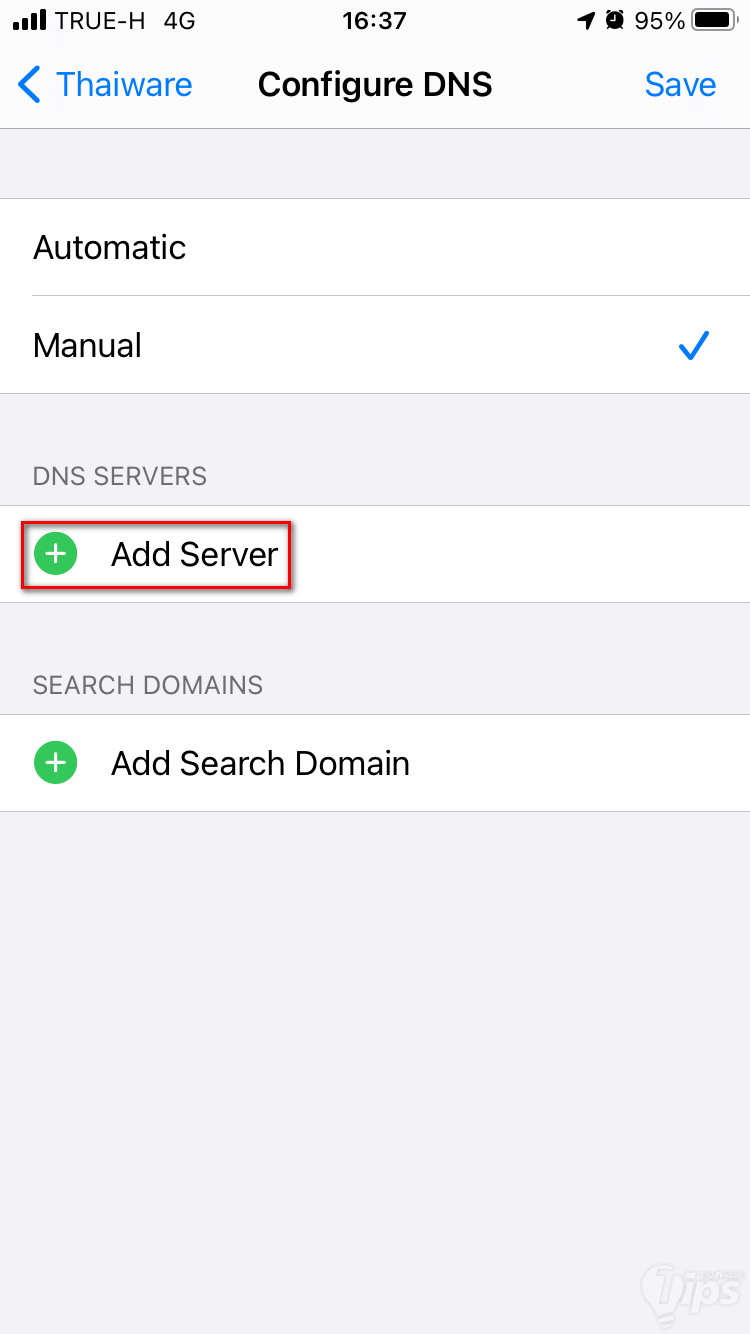Tap the alarm clock status icon
Viewport: 750px width, 1334px height.
tap(616, 20)
